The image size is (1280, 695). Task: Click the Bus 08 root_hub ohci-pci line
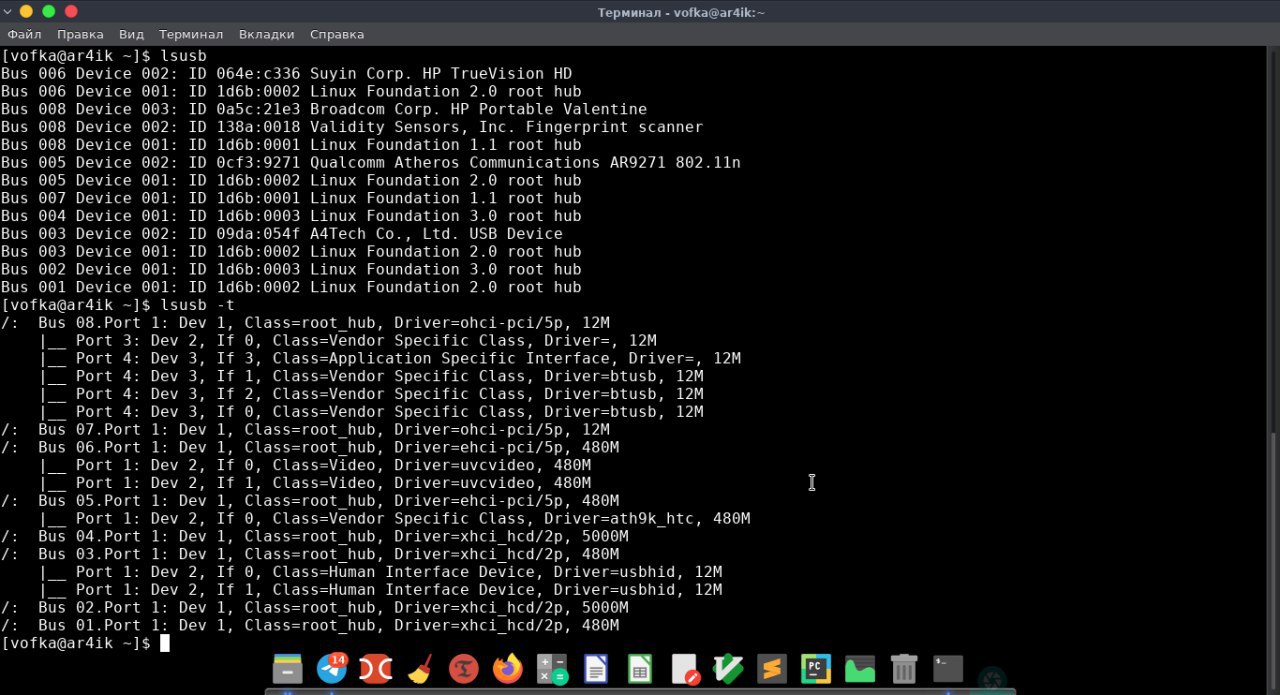point(305,323)
